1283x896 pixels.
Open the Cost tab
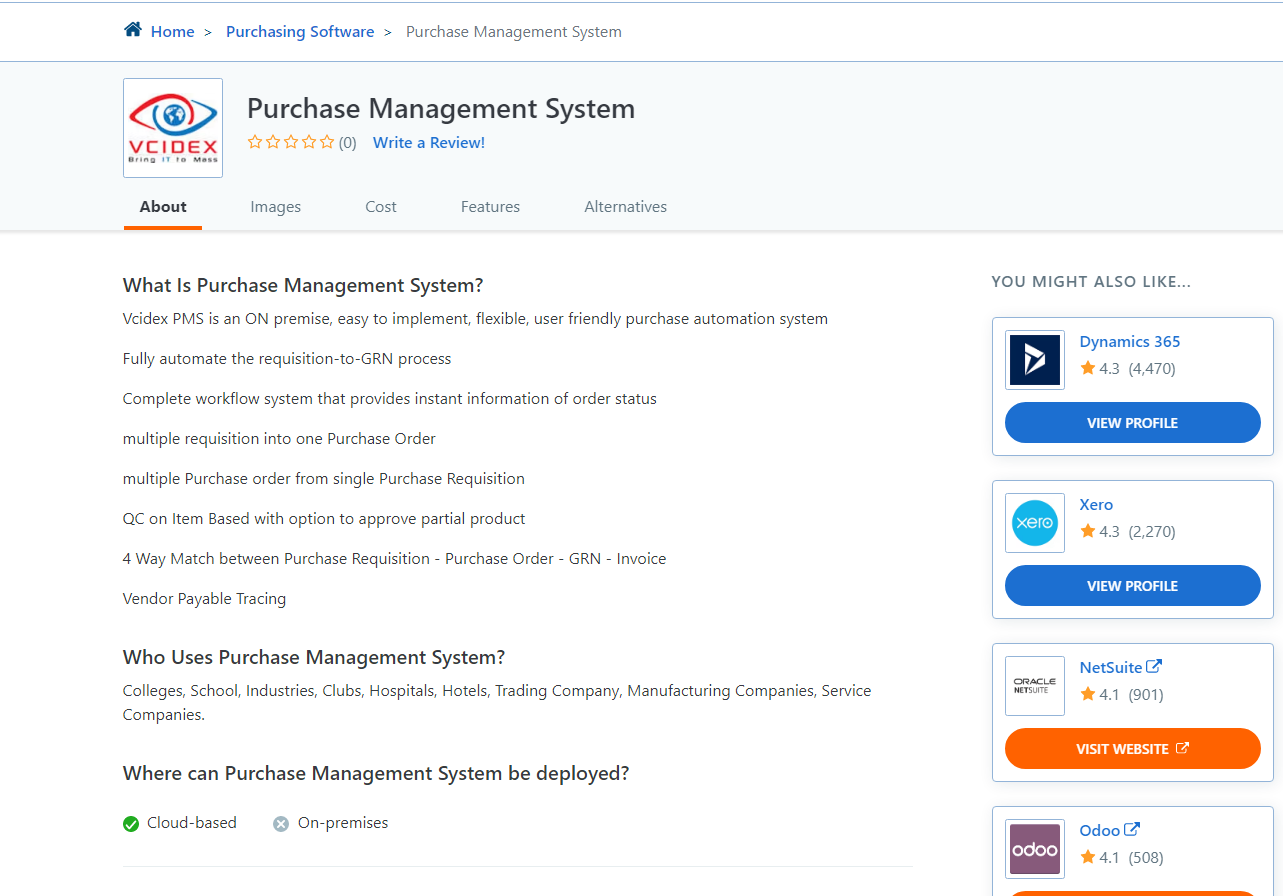380,206
